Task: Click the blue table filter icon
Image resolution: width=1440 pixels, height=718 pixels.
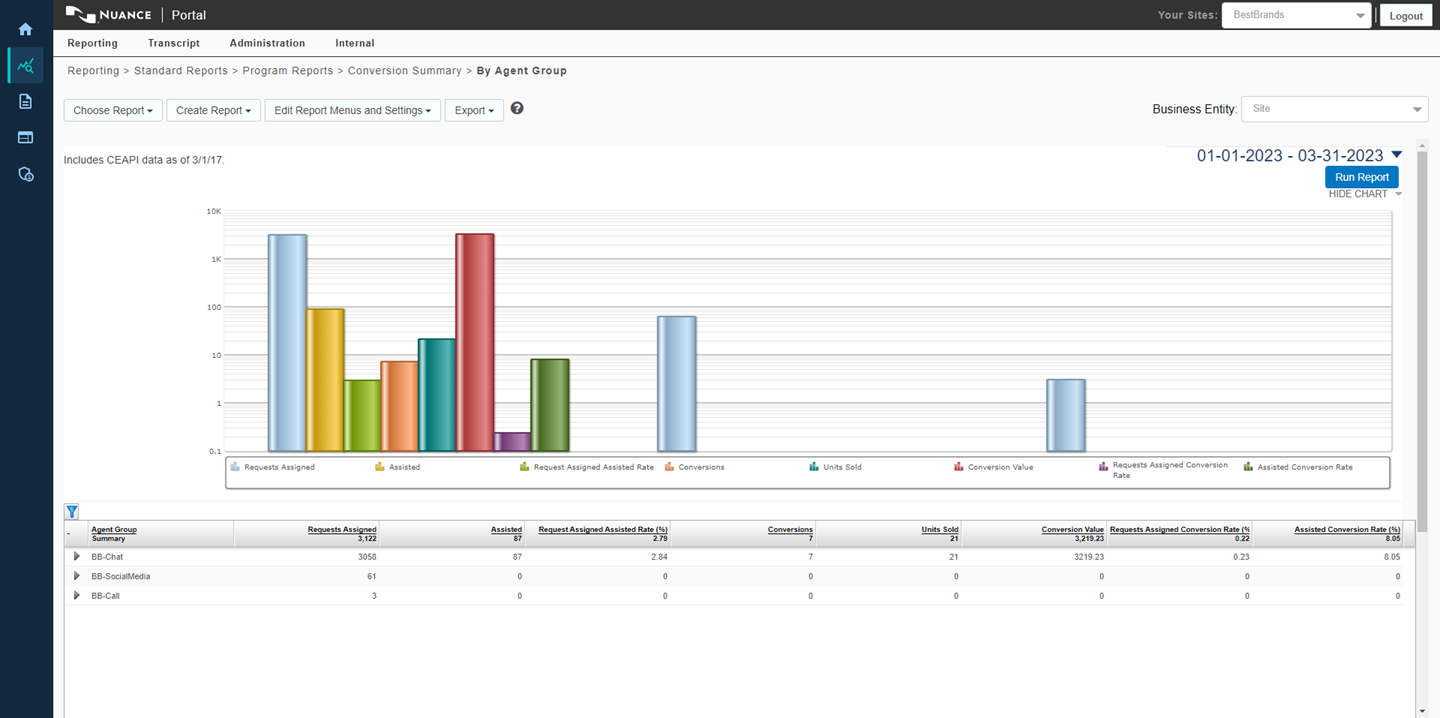Action: pos(72,512)
